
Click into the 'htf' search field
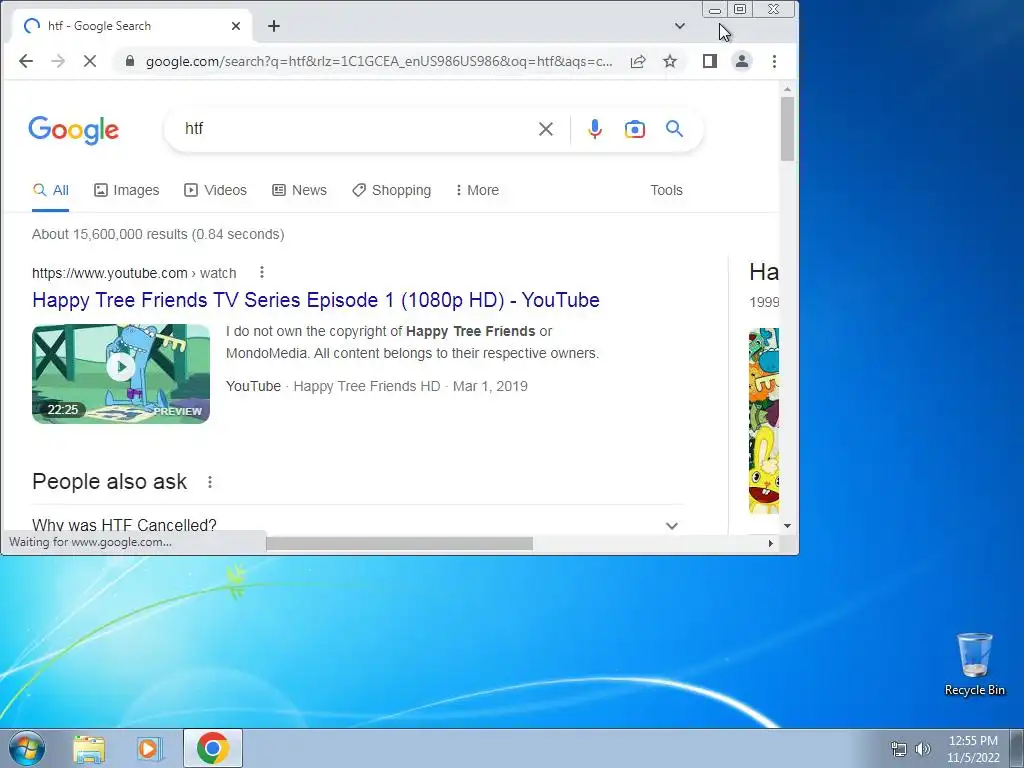tap(356, 129)
